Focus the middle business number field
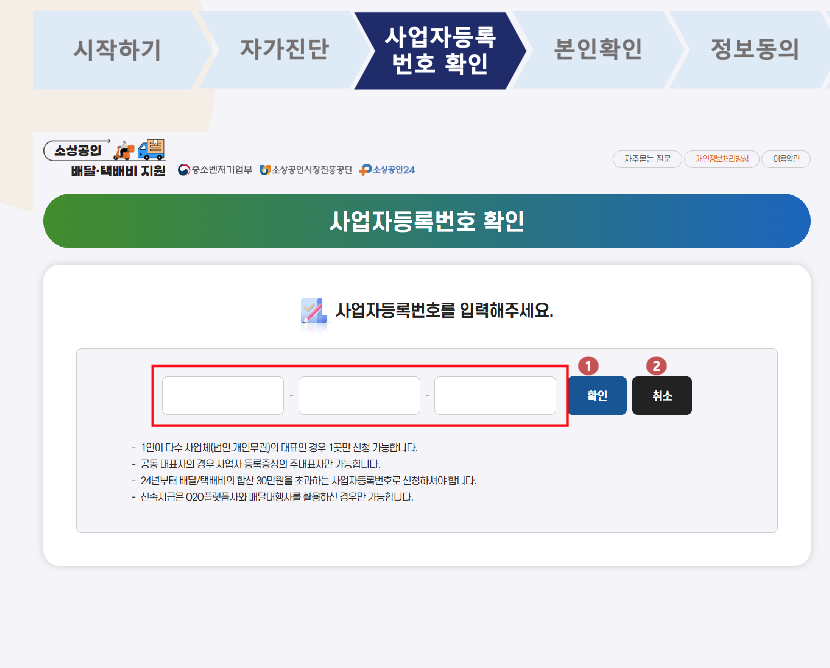 point(359,395)
